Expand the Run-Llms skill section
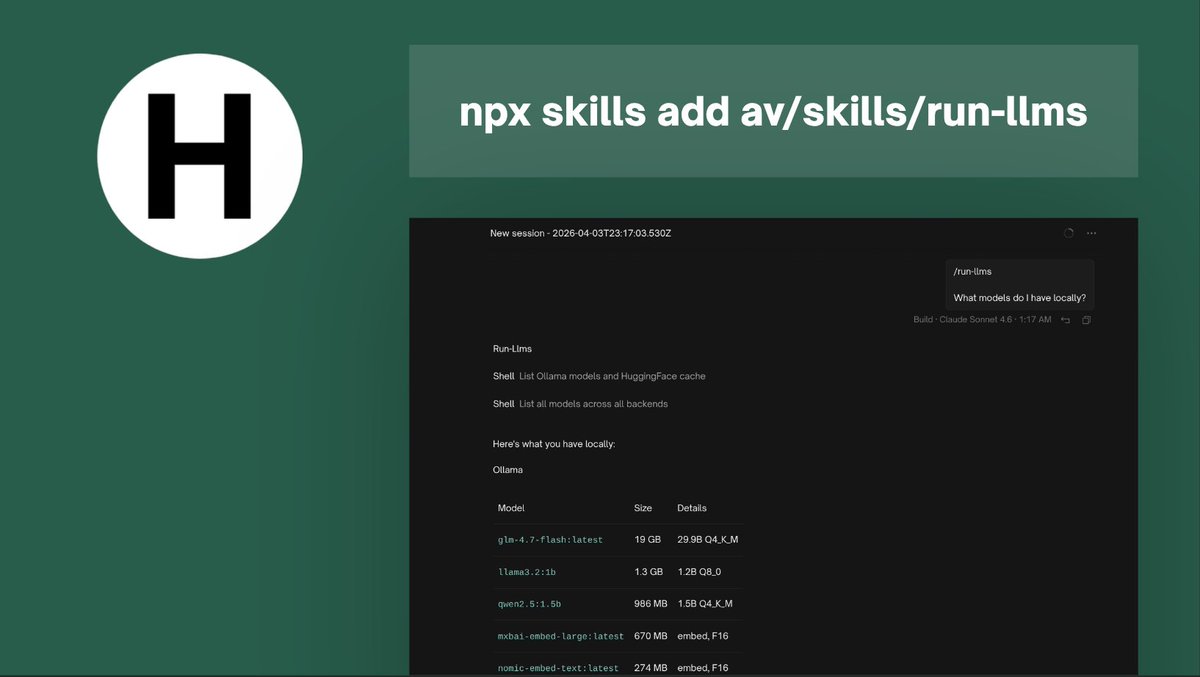Image resolution: width=1200 pixels, height=677 pixels. [x=511, y=348]
